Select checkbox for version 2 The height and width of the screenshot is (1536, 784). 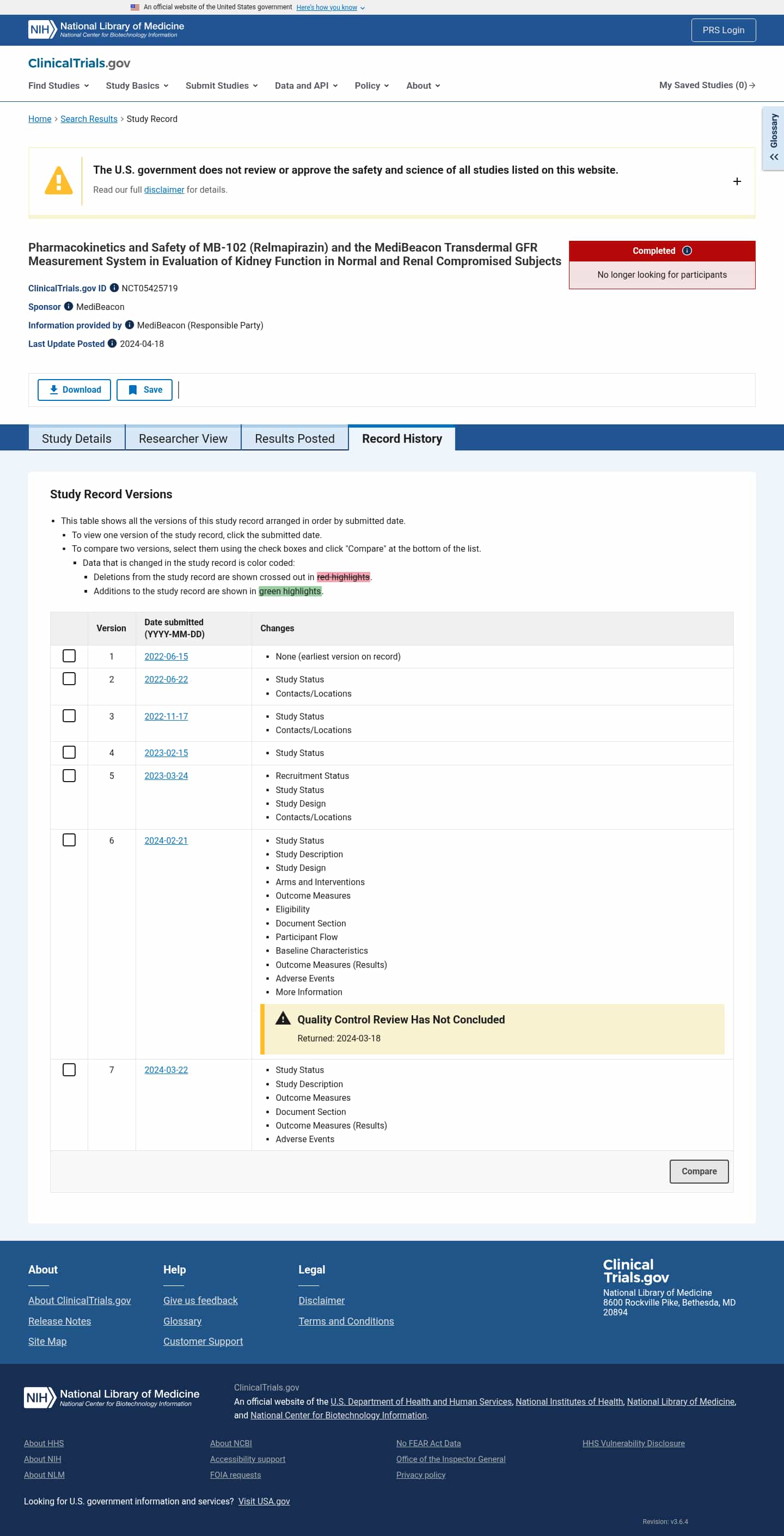69,679
